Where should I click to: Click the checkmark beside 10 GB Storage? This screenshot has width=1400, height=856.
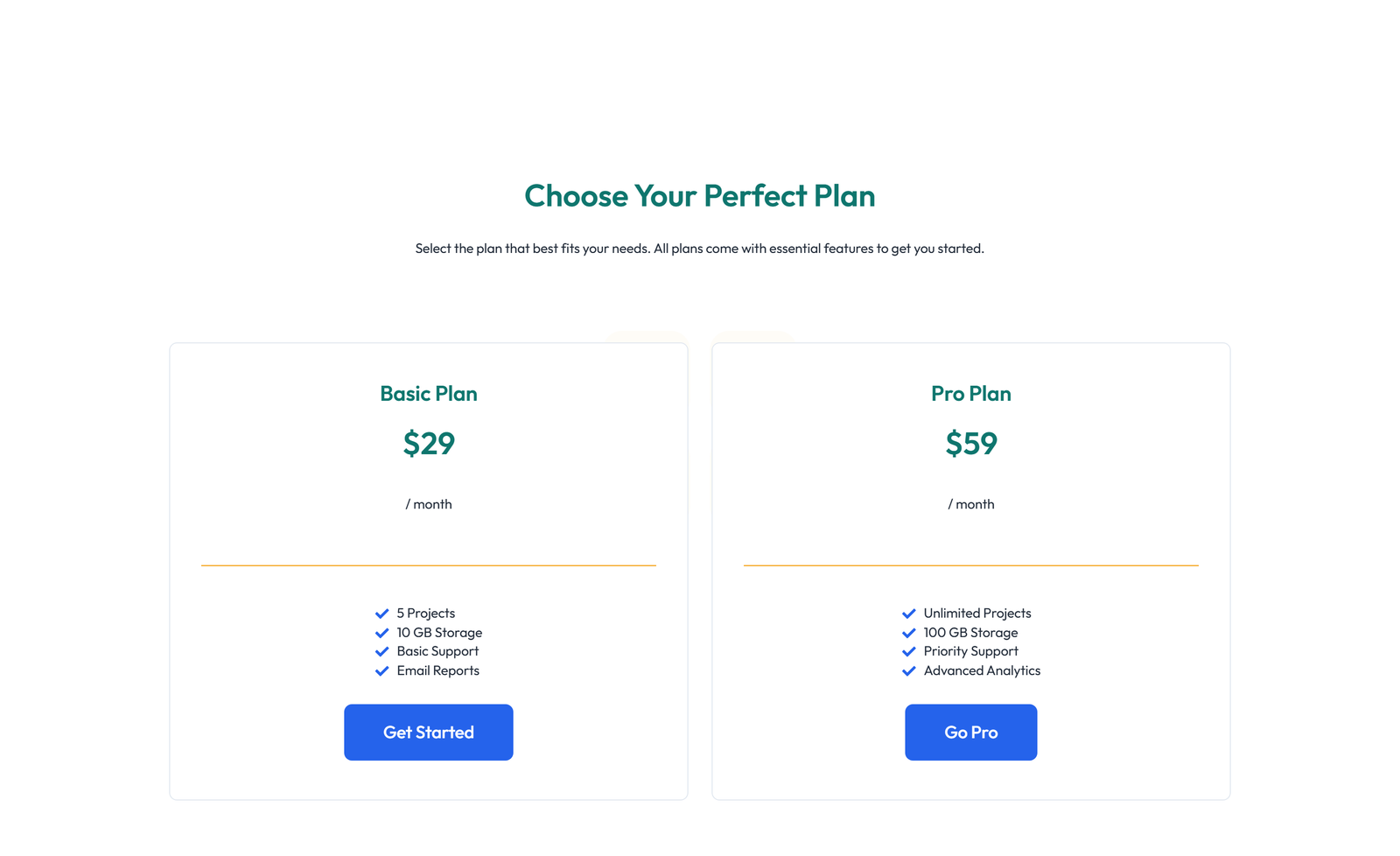click(382, 632)
